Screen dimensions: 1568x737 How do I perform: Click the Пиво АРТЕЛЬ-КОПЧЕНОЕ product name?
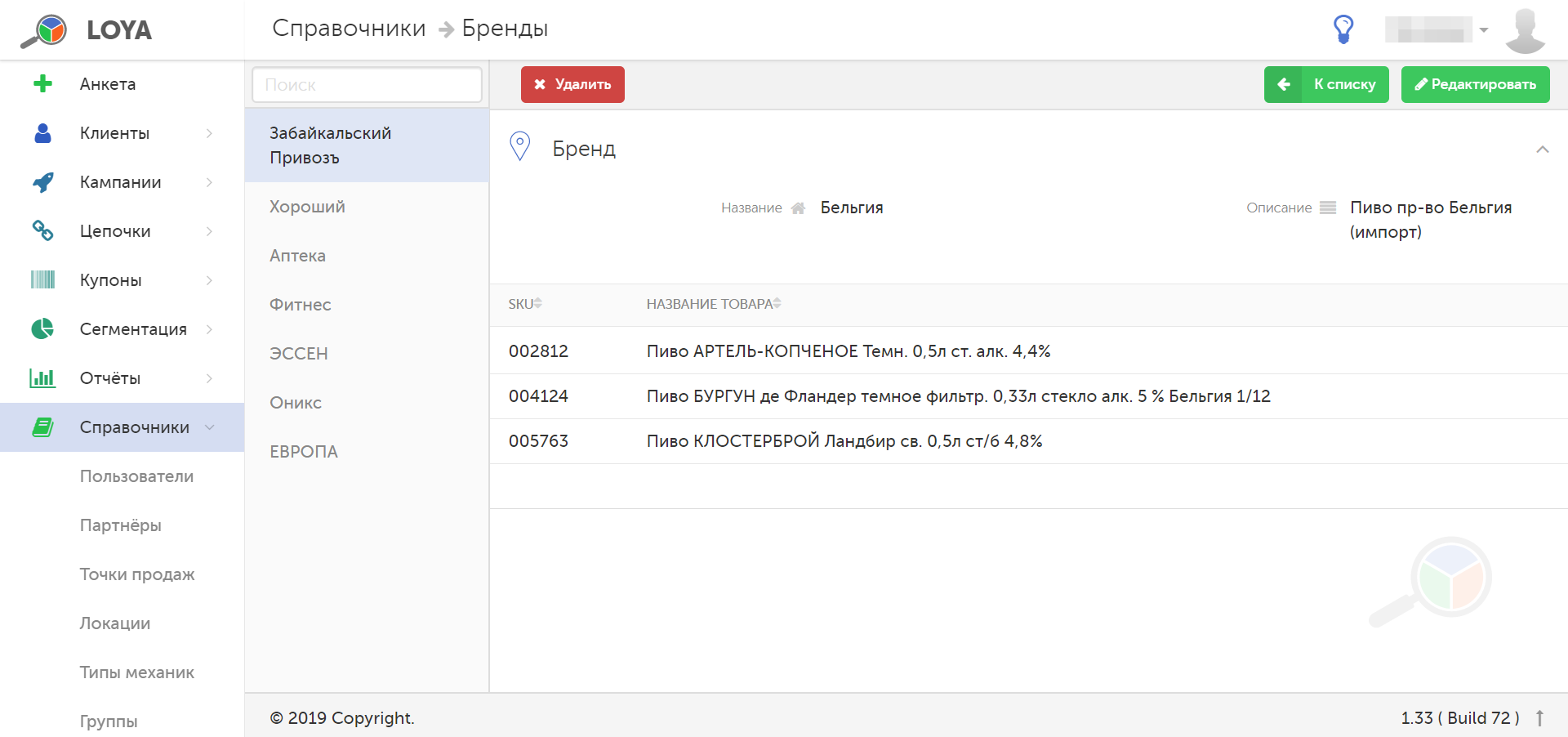849,351
